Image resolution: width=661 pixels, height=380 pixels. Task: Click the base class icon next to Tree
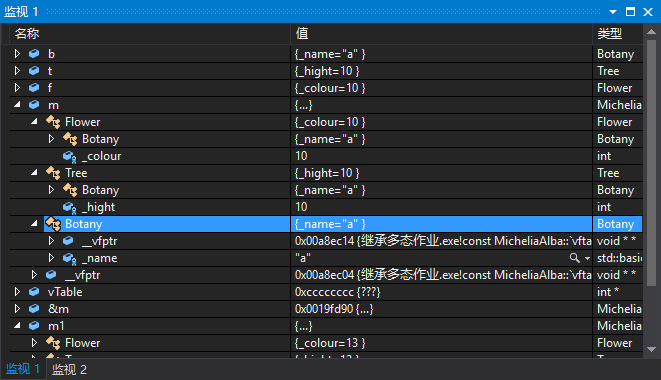click(53, 173)
